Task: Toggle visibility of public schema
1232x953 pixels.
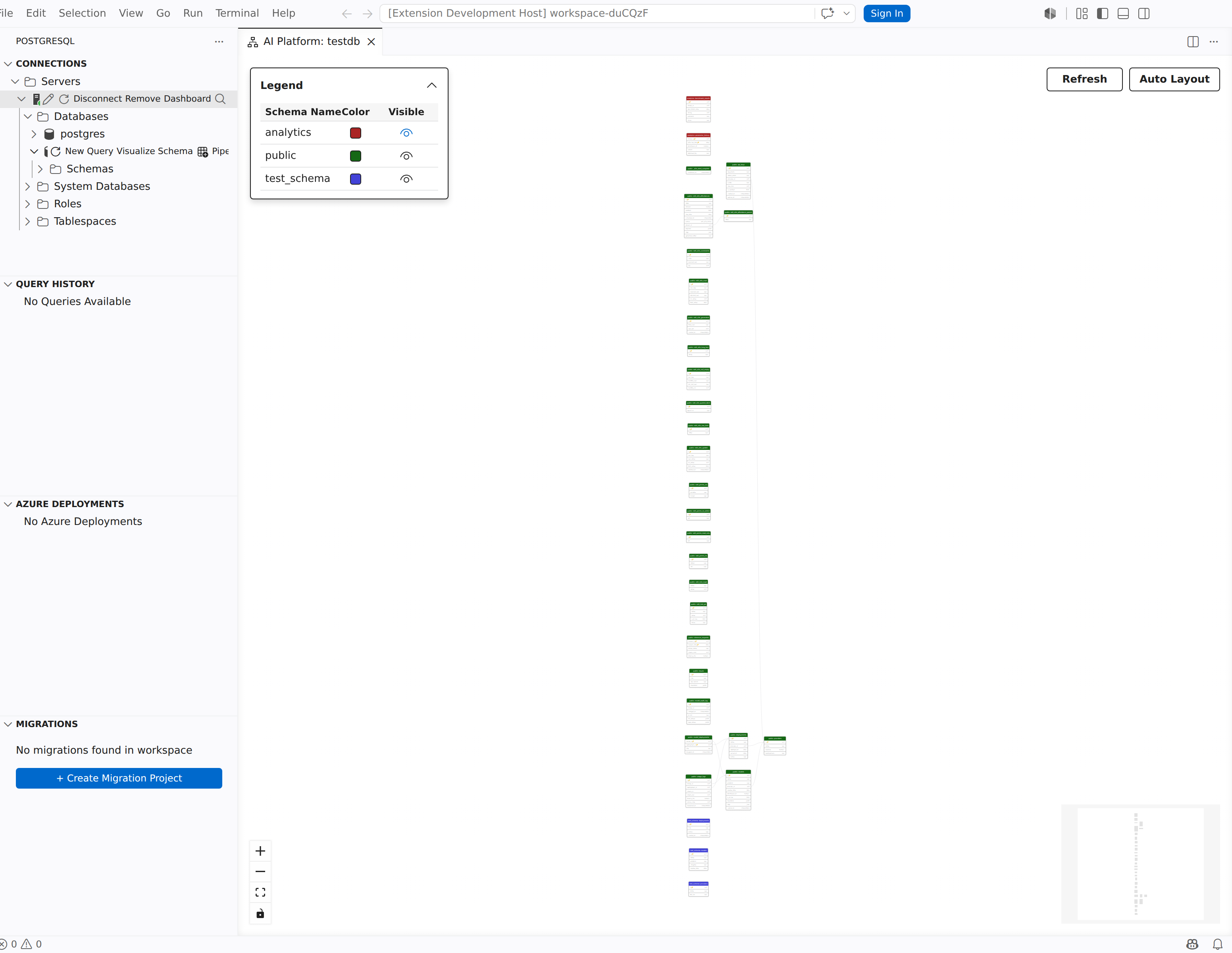Action: pyautogui.click(x=406, y=156)
